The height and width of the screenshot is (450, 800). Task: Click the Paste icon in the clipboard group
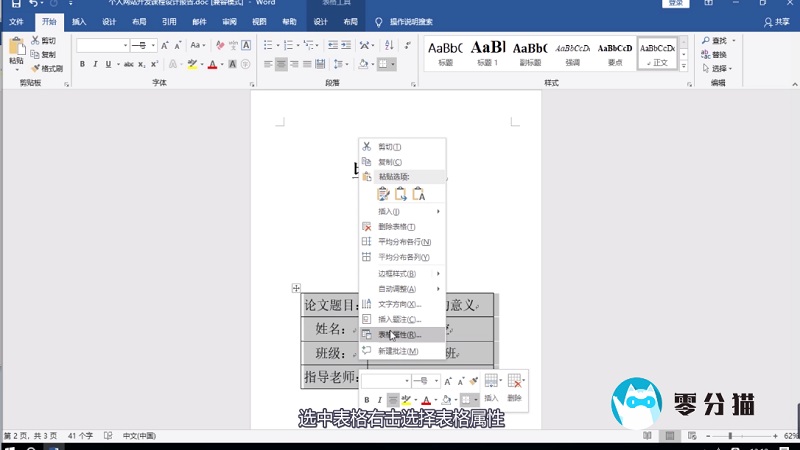16,49
